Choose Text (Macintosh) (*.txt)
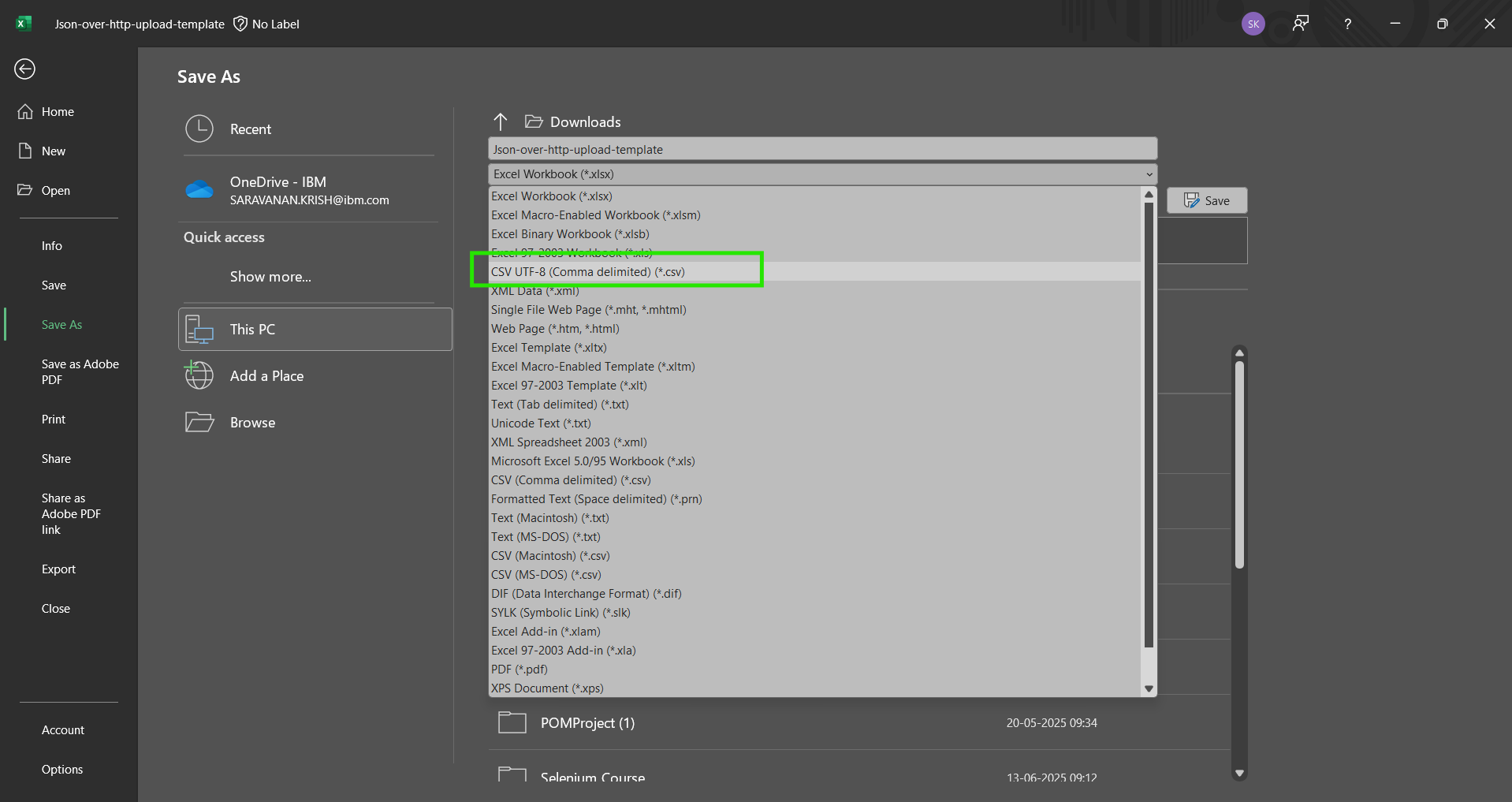This screenshot has width=1512, height=802. click(814, 517)
